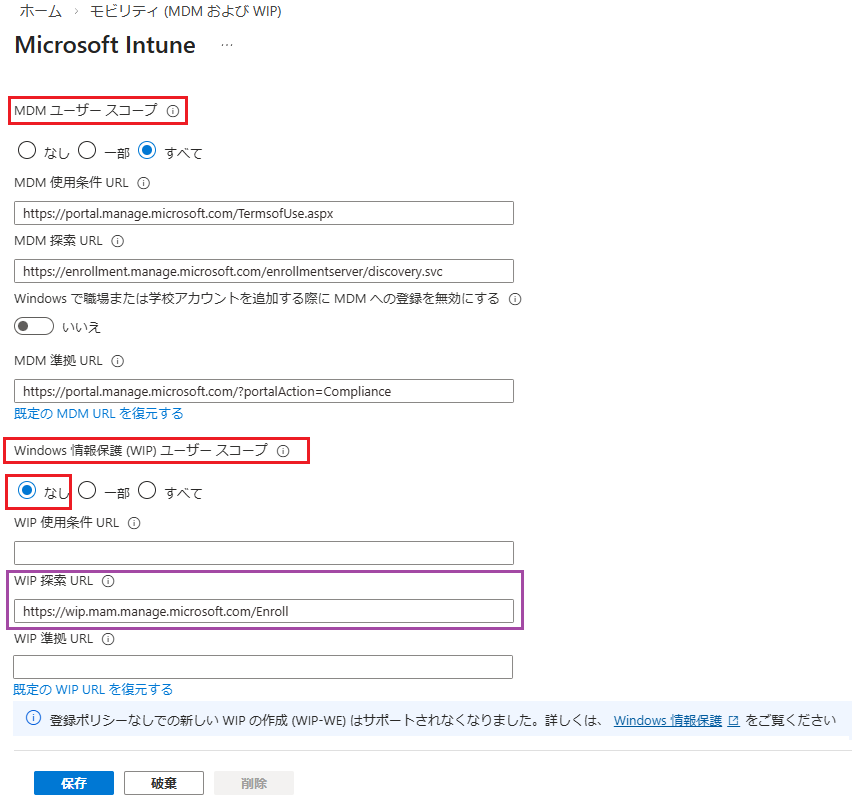Click info icon next to WIP ユーザー スコープ
The height and width of the screenshot is (809, 852).
point(283,451)
